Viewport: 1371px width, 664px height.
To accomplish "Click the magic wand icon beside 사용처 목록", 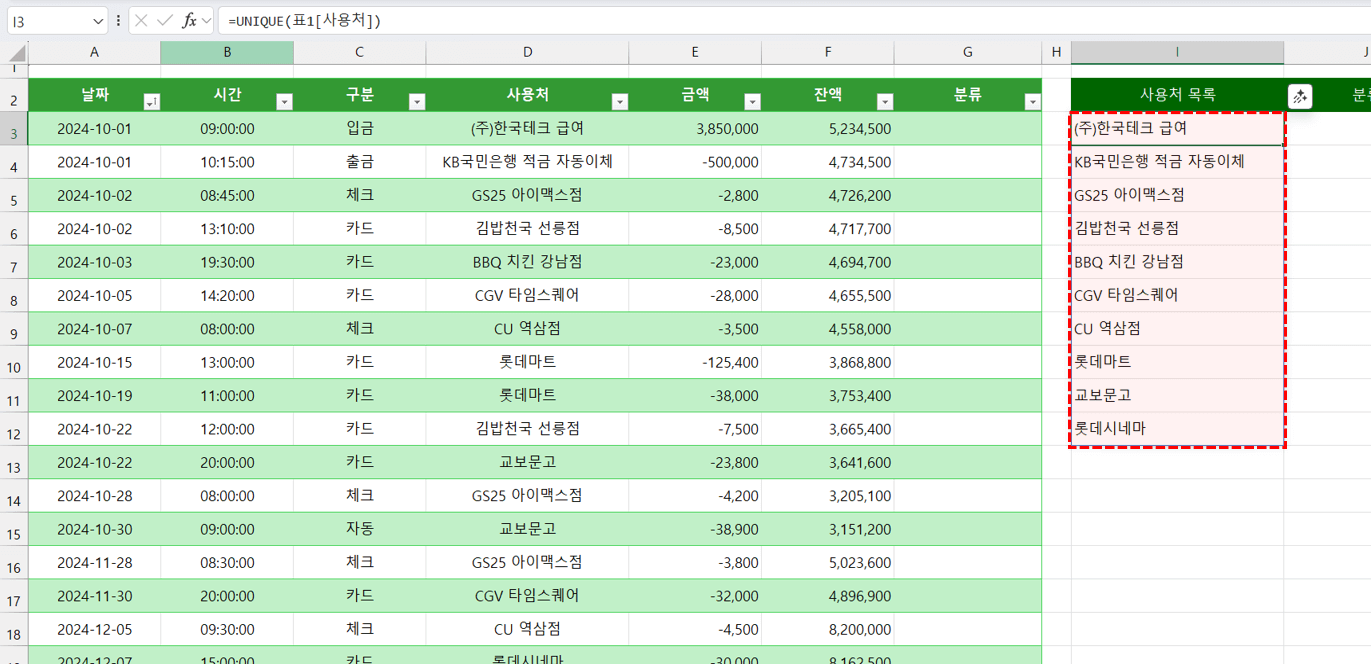I will click(1299, 96).
